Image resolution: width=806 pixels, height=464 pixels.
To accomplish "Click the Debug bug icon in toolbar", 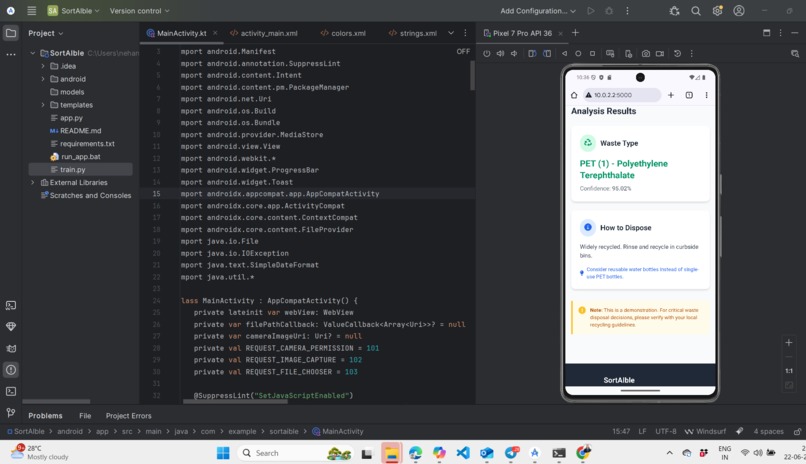I will pyautogui.click(x=609, y=11).
